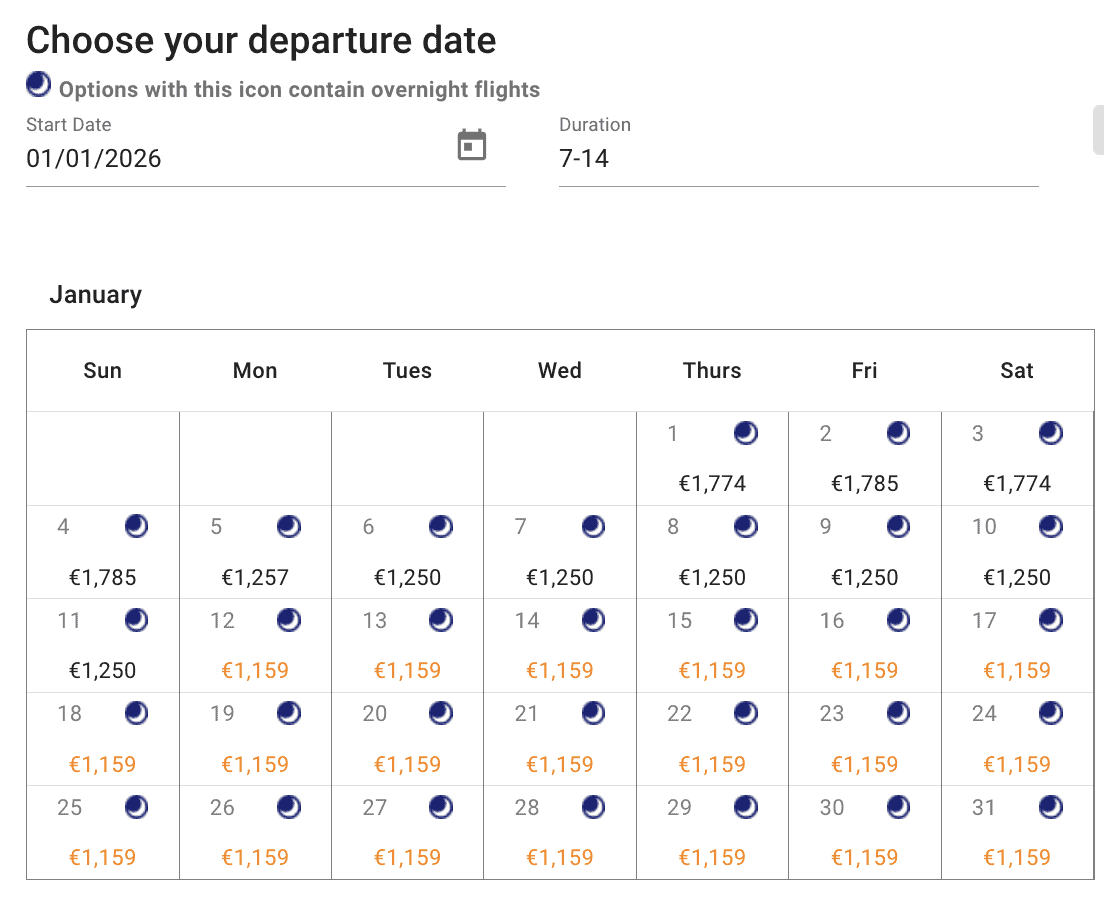Click the overnight moon icon on January 1
Image resolution: width=1104 pixels, height=898 pixels.
click(746, 433)
